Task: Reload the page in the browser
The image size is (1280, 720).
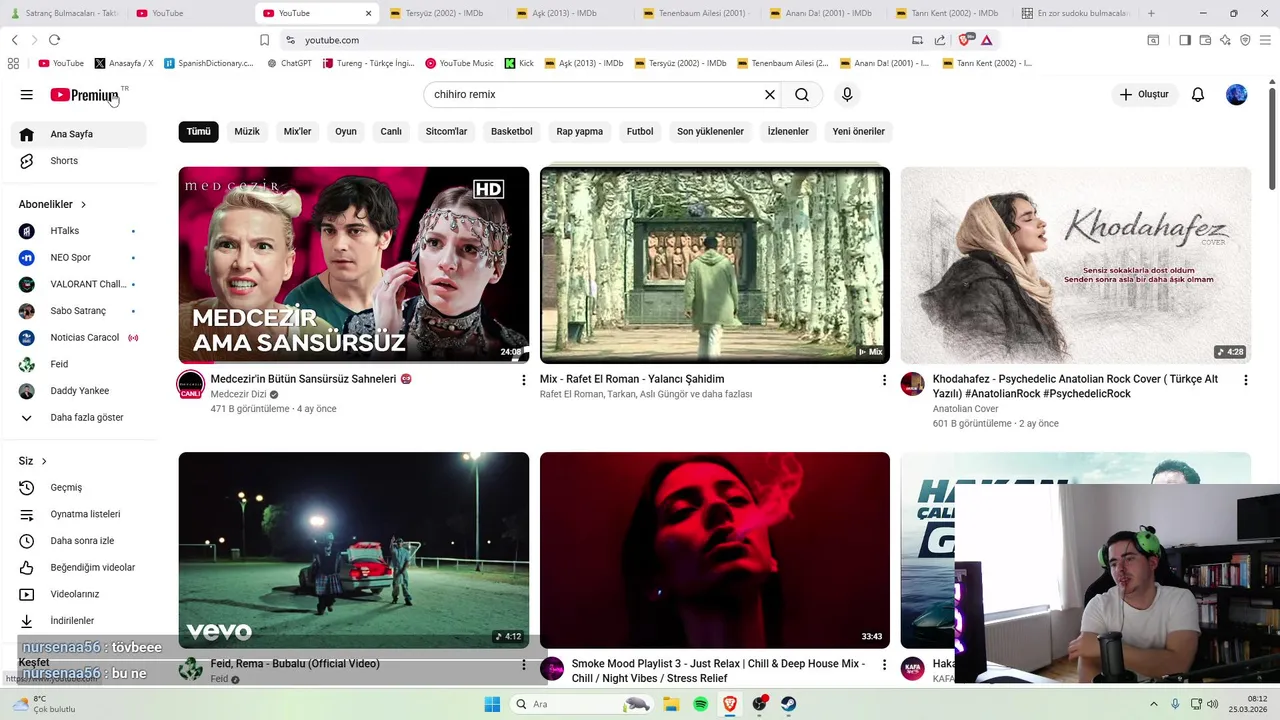Action: point(54,40)
